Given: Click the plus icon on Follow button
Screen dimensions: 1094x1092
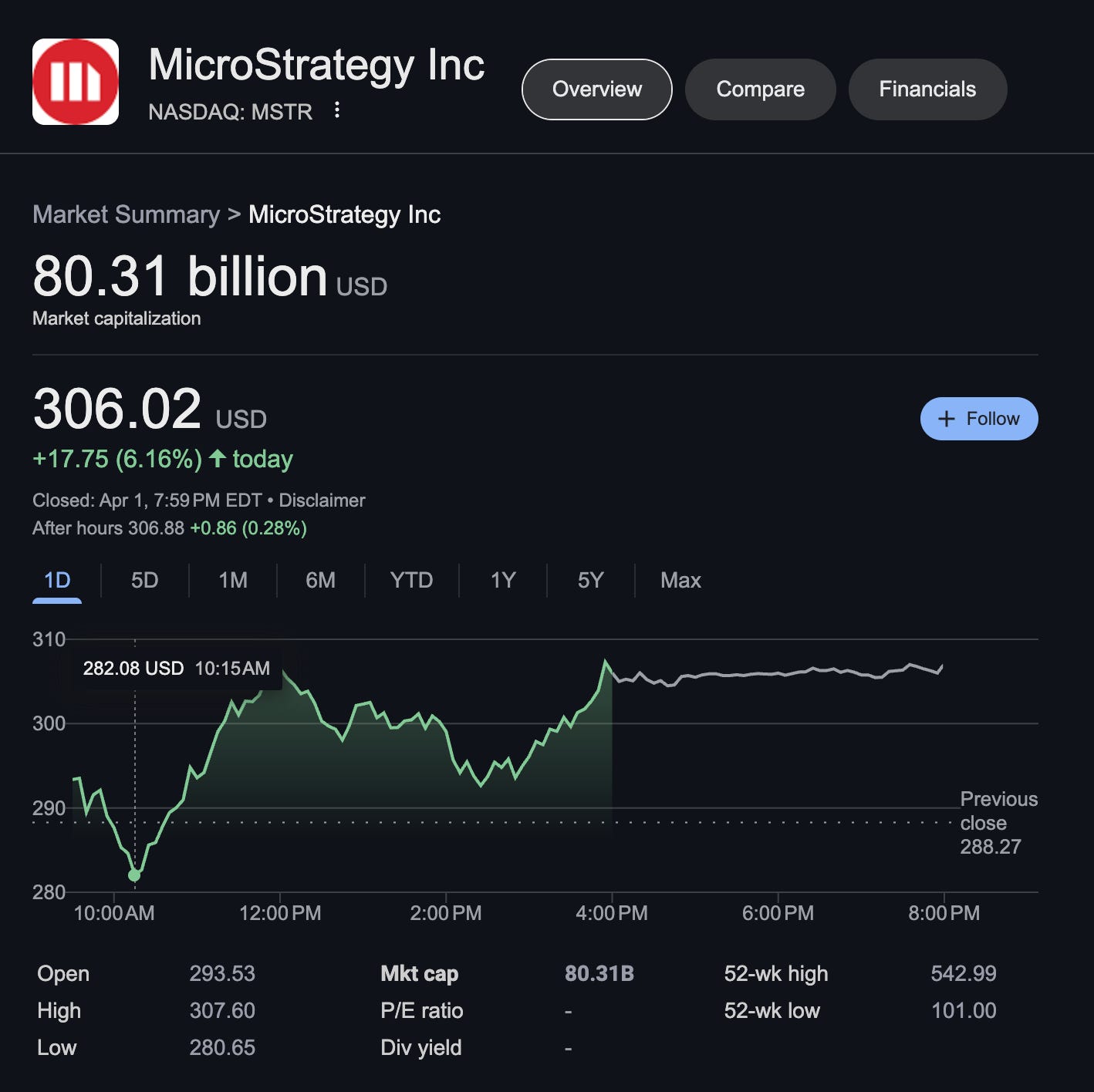Looking at the screenshot, I should [x=947, y=419].
